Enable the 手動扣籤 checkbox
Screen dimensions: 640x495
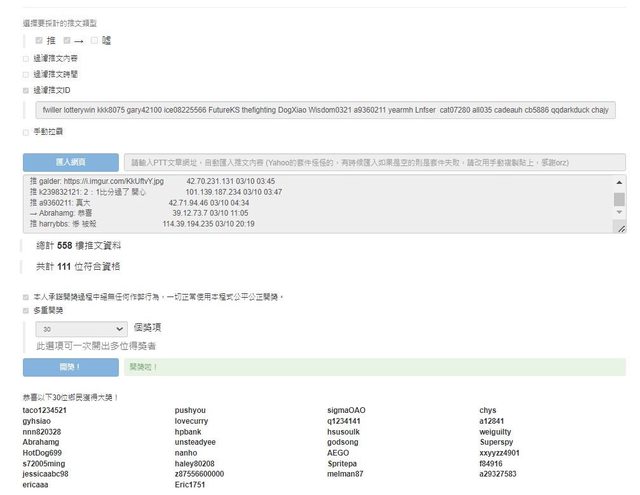[26, 131]
